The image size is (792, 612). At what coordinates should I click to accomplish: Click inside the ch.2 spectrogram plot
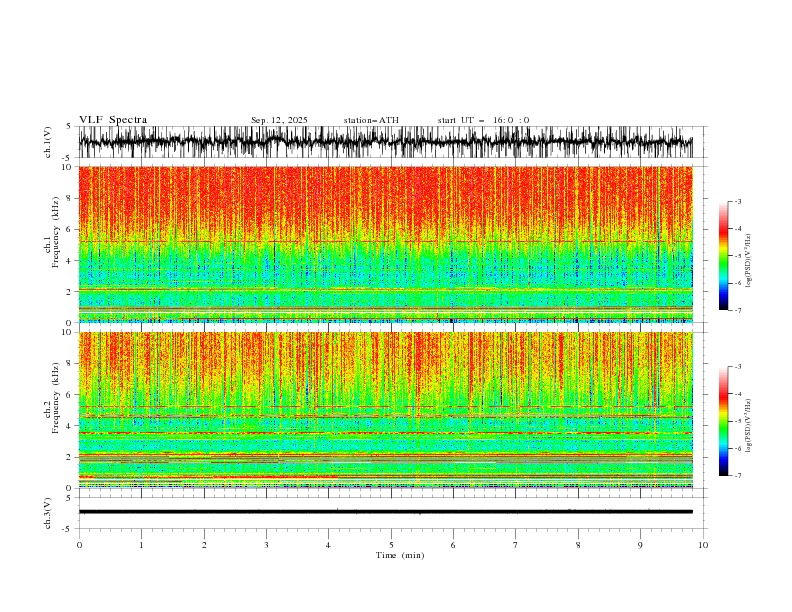point(385,410)
